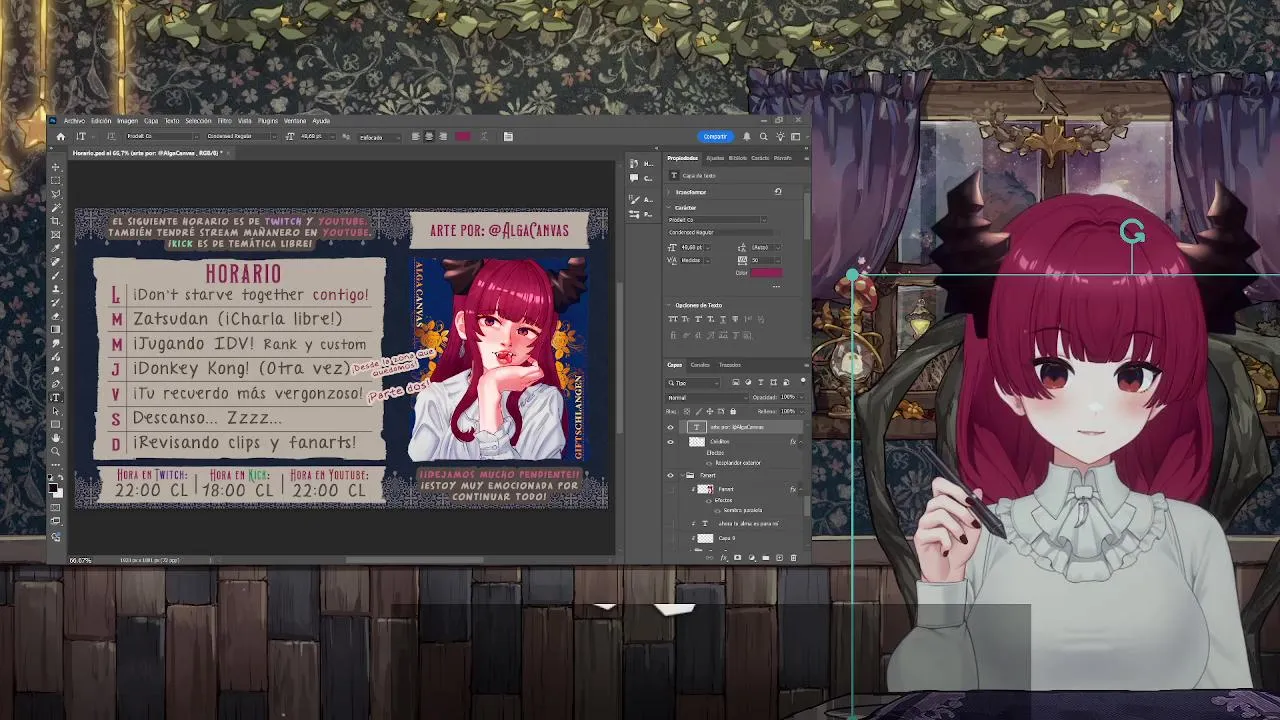Image resolution: width=1280 pixels, height=720 pixels.
Task: Hide the Fanart group
Action: pyautogui.click(x=670, y=475)
